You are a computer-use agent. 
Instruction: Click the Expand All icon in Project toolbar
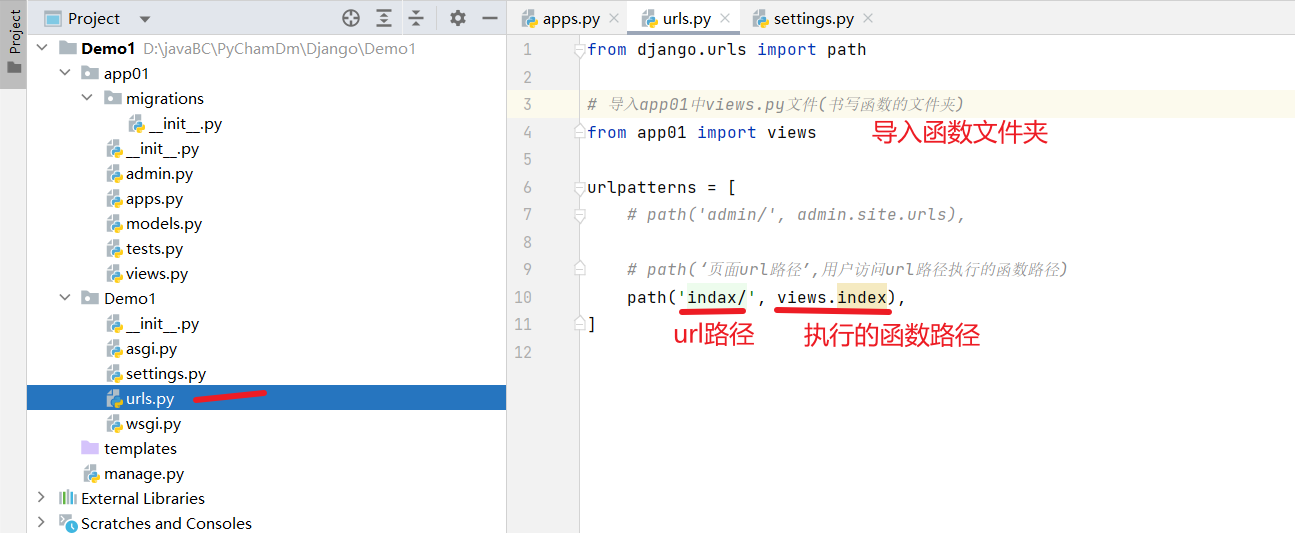(384, 18)
